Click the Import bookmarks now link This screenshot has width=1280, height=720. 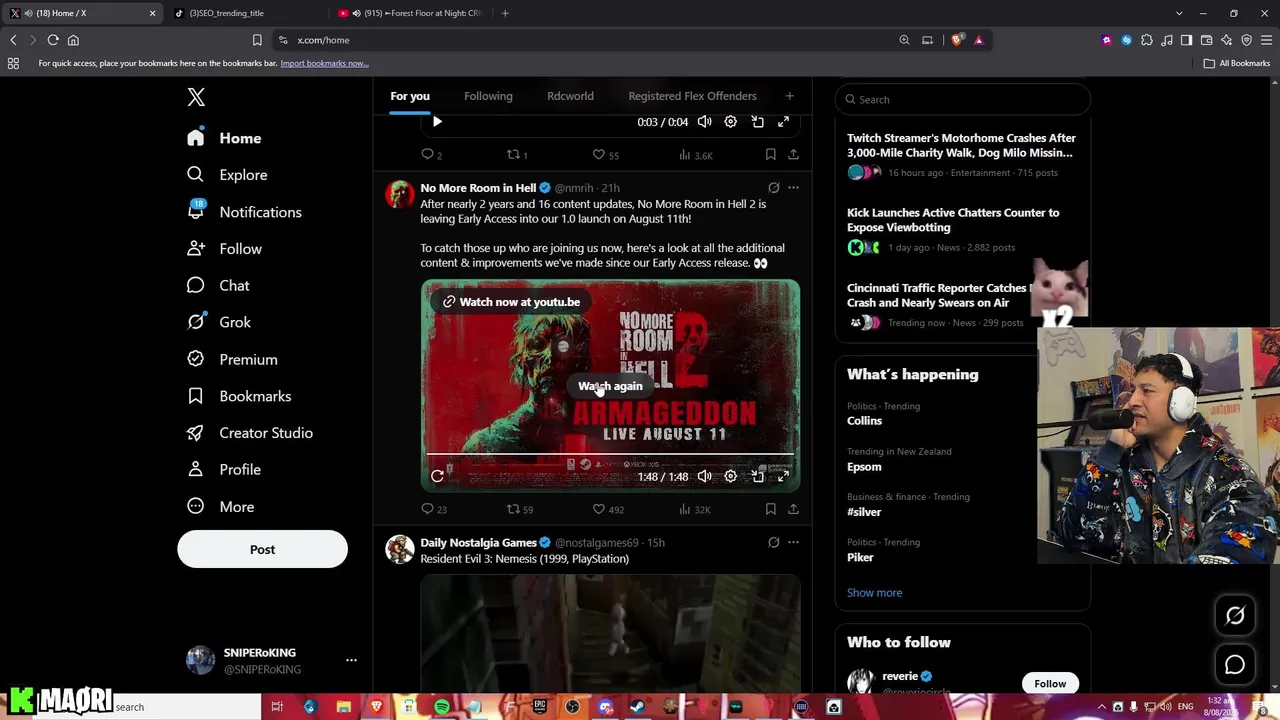[324, 63]
